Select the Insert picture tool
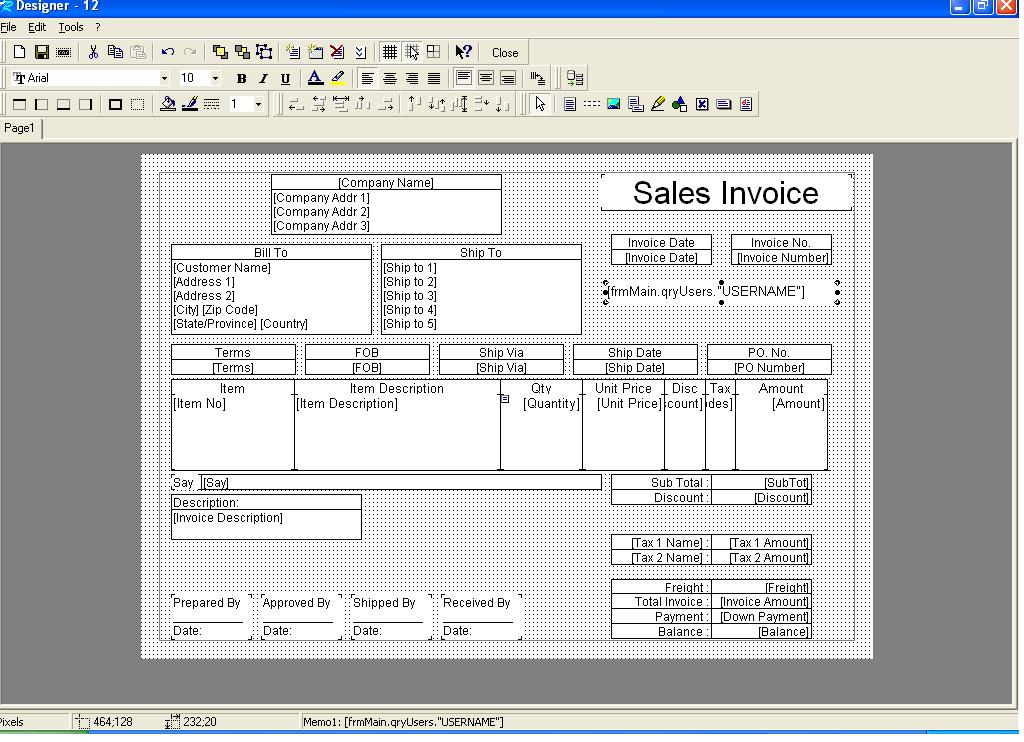This screenshot has width=1024, height=742. [613, 104]
